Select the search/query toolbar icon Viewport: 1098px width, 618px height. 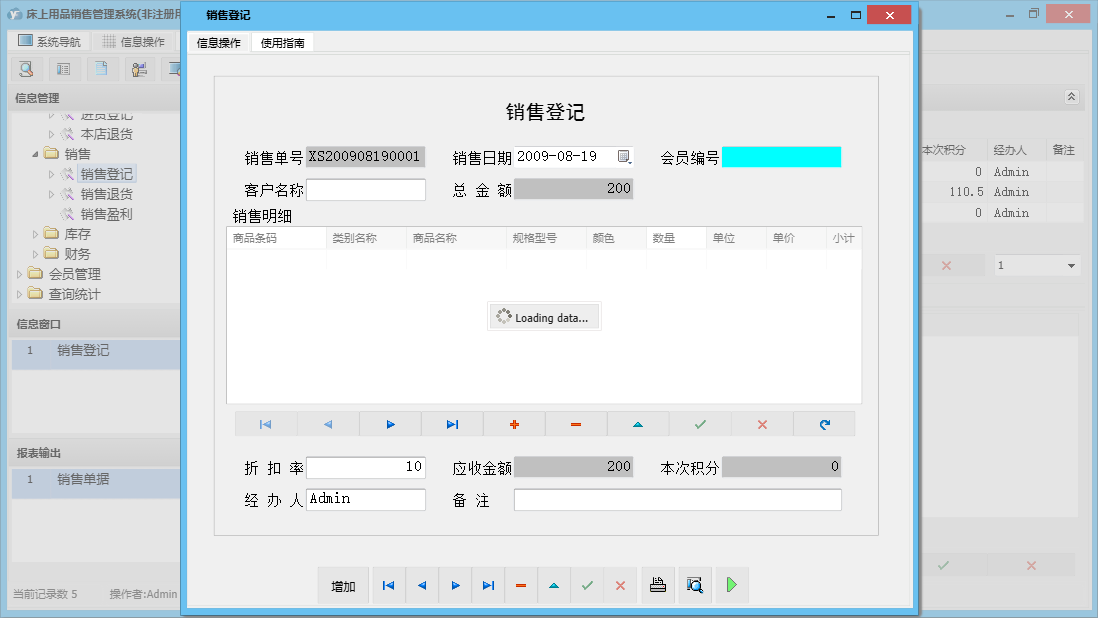(27, 69)
